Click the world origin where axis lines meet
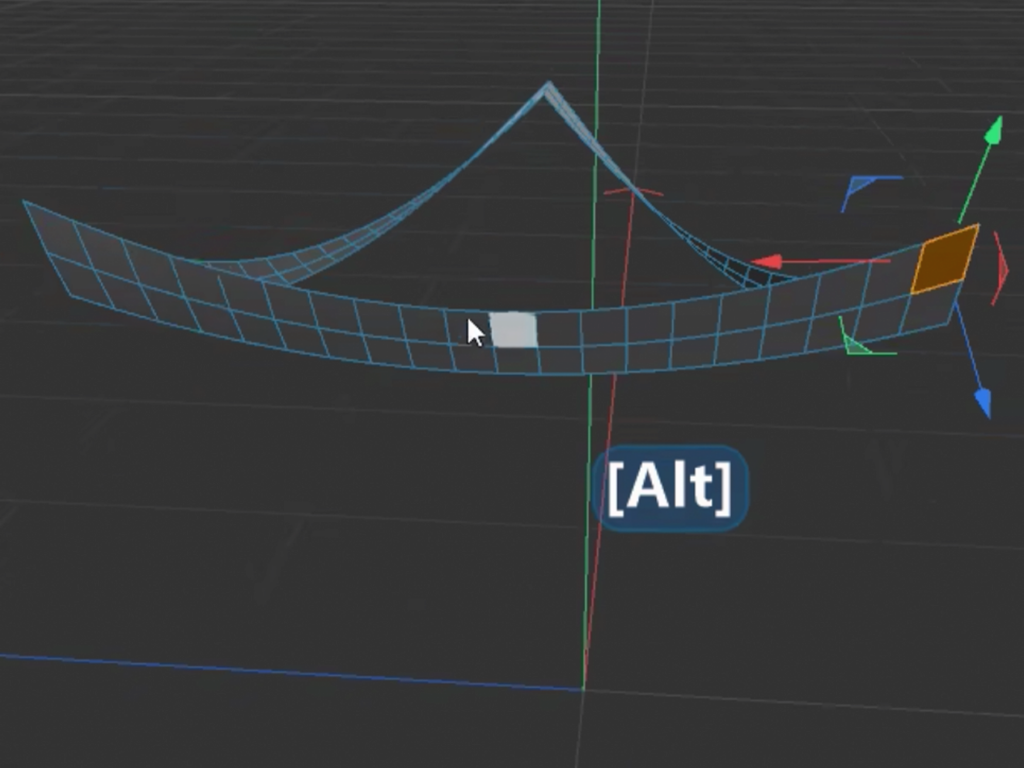 point(583,688)
